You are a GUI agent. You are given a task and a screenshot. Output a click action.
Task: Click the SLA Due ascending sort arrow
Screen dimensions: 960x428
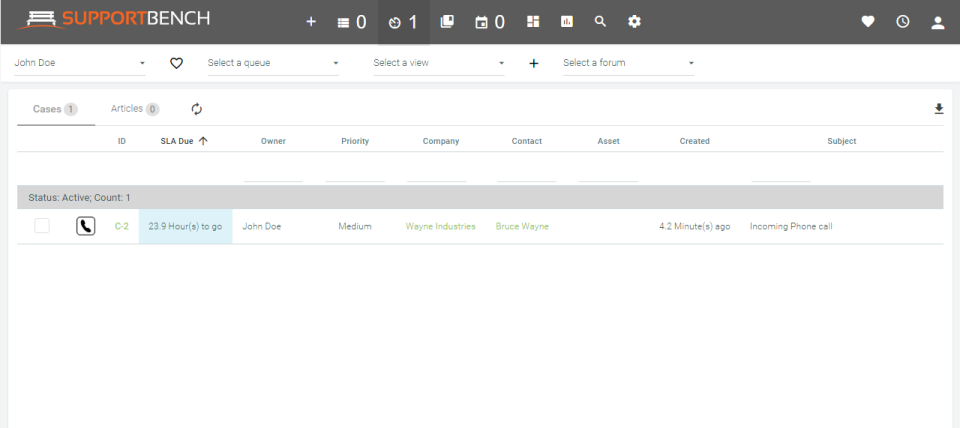203,141
